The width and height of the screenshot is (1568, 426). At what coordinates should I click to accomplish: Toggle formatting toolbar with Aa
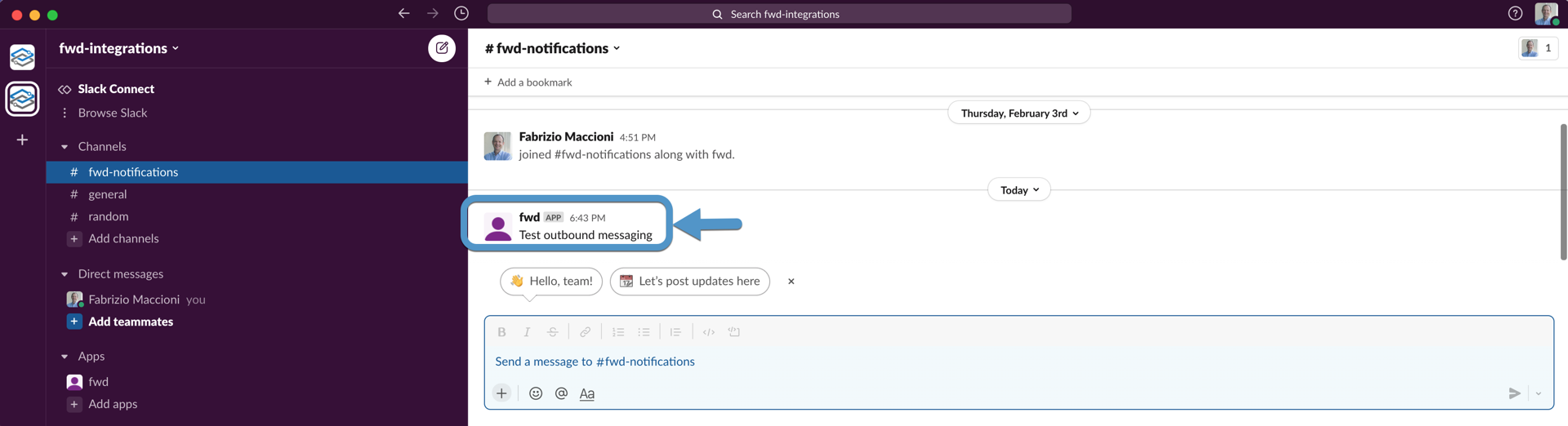coord(587,393)
